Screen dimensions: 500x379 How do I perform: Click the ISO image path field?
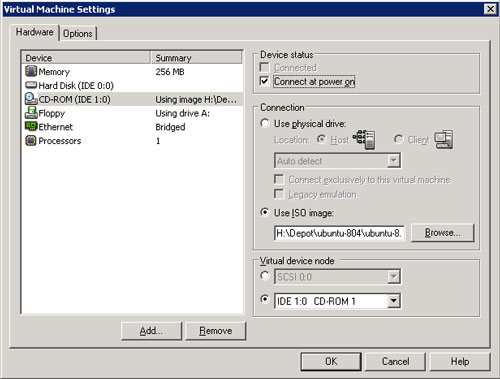[x=339, y=233]
